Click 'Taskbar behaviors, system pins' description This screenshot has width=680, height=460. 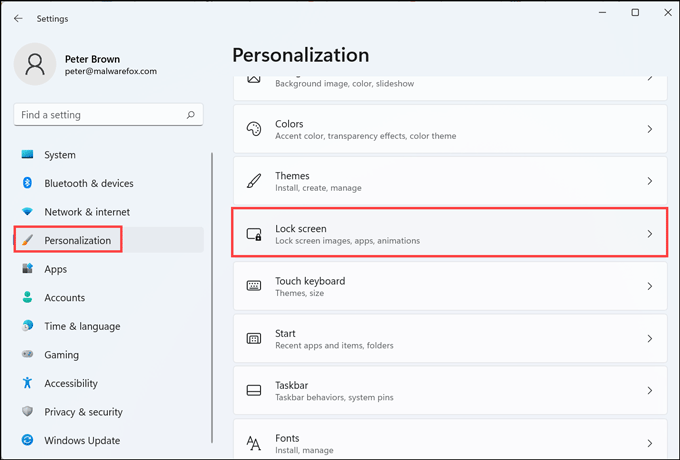(334, 398)
